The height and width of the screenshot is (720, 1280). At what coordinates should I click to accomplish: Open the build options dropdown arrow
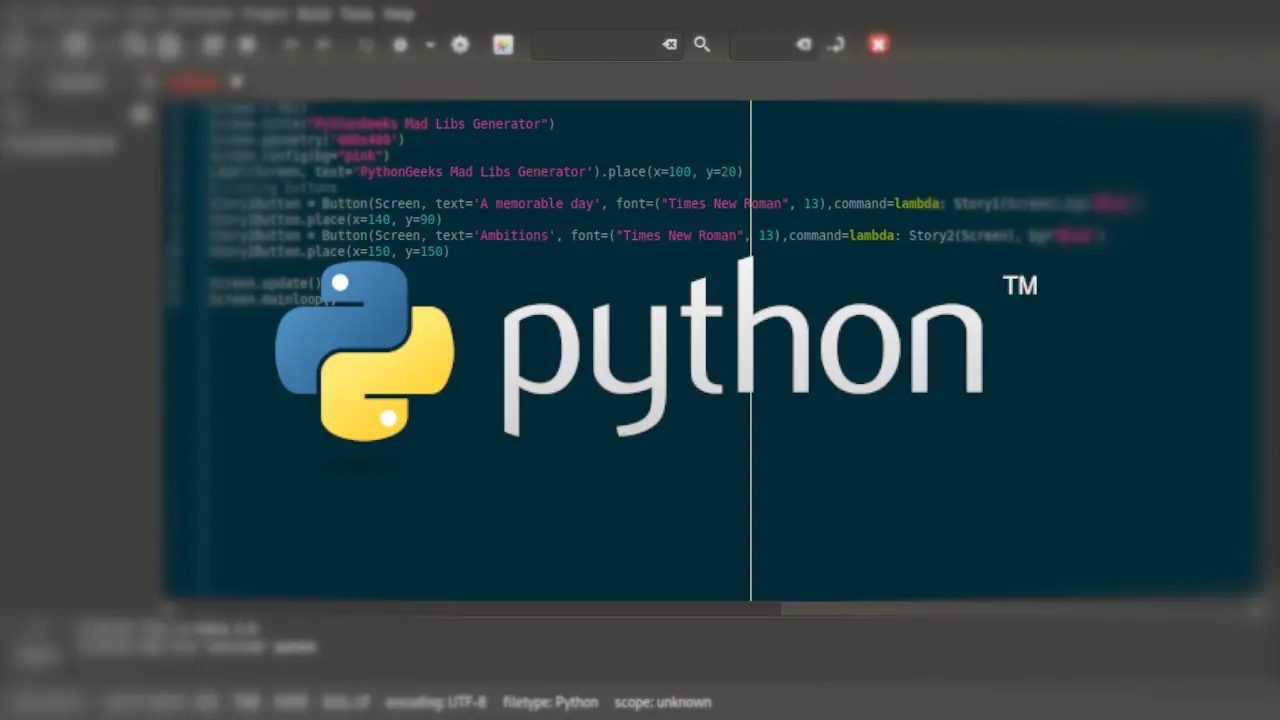pos(430,44)
